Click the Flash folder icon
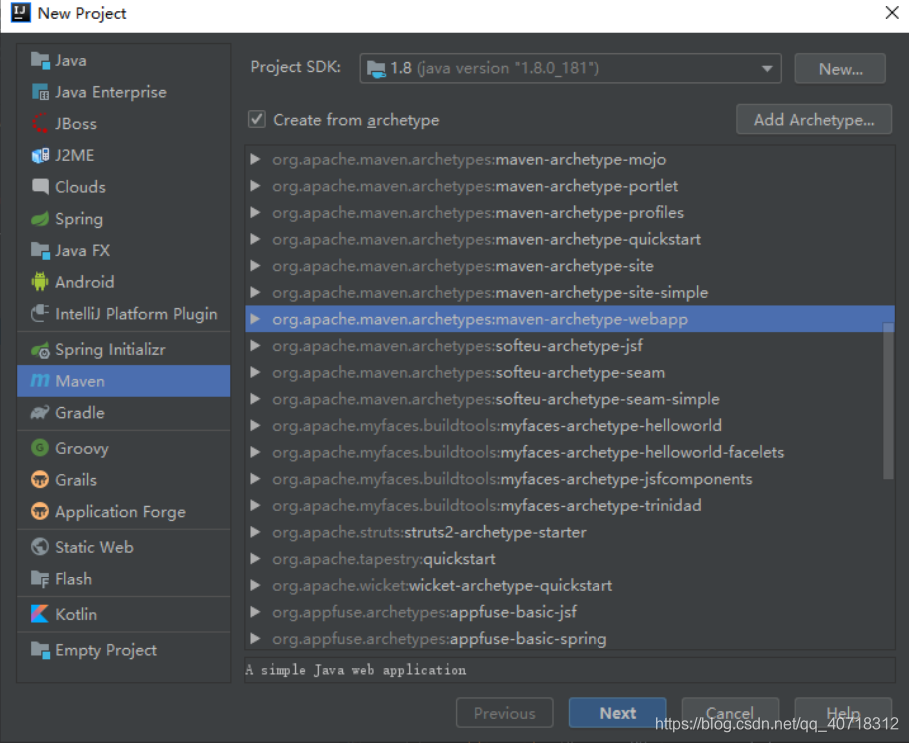The image size is (909, 743). [40, 579]
